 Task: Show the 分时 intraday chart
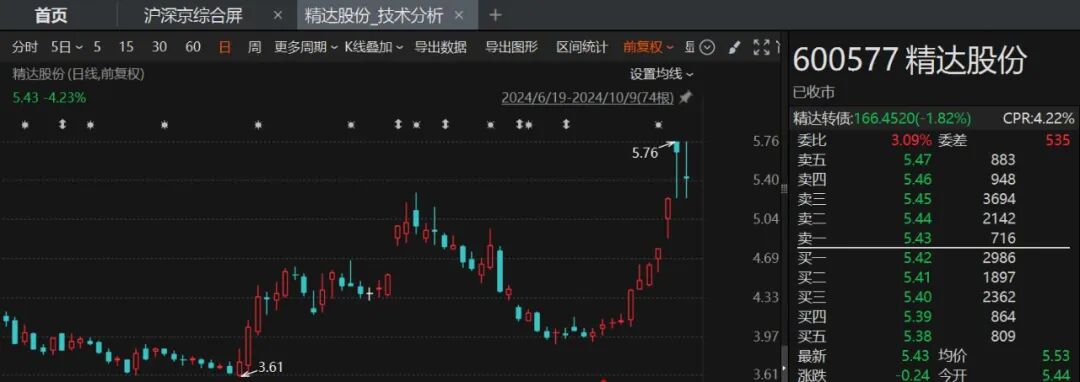[x=25, y=47]
